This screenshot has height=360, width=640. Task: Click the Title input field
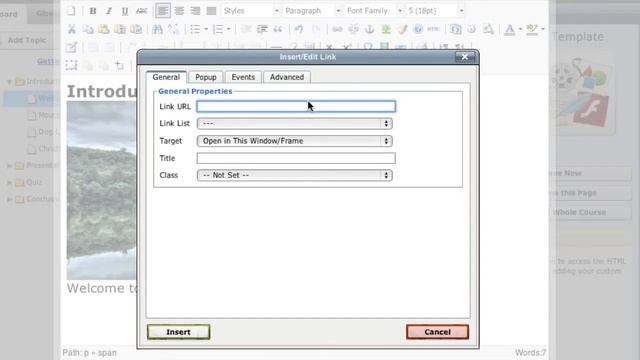tap(296, 158)
